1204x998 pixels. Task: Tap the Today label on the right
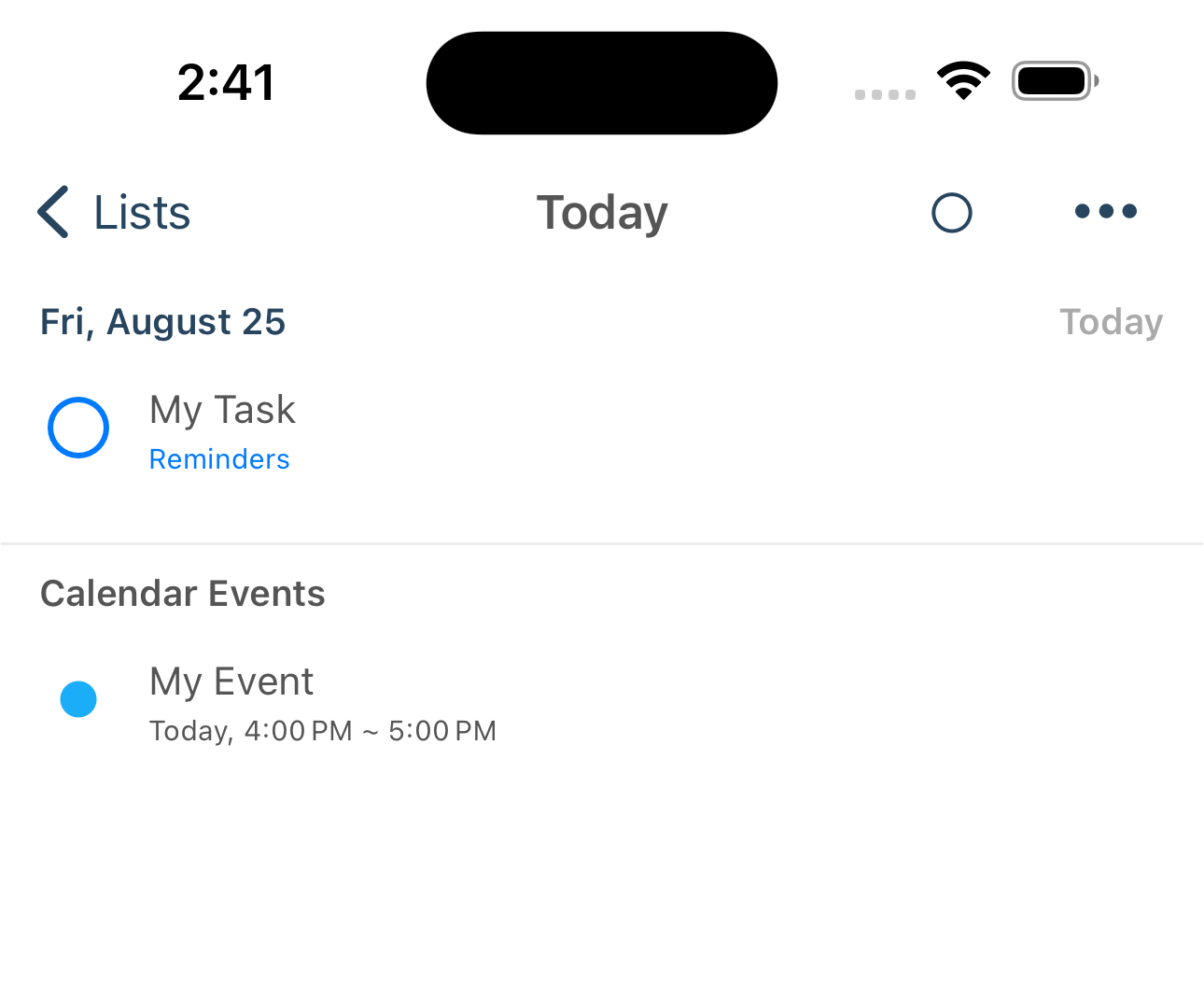point(1111,321)
